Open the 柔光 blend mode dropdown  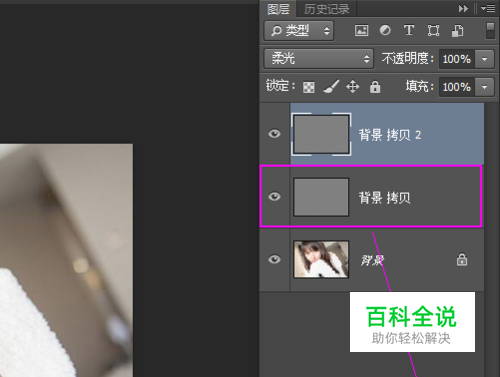tap(319, 59)
